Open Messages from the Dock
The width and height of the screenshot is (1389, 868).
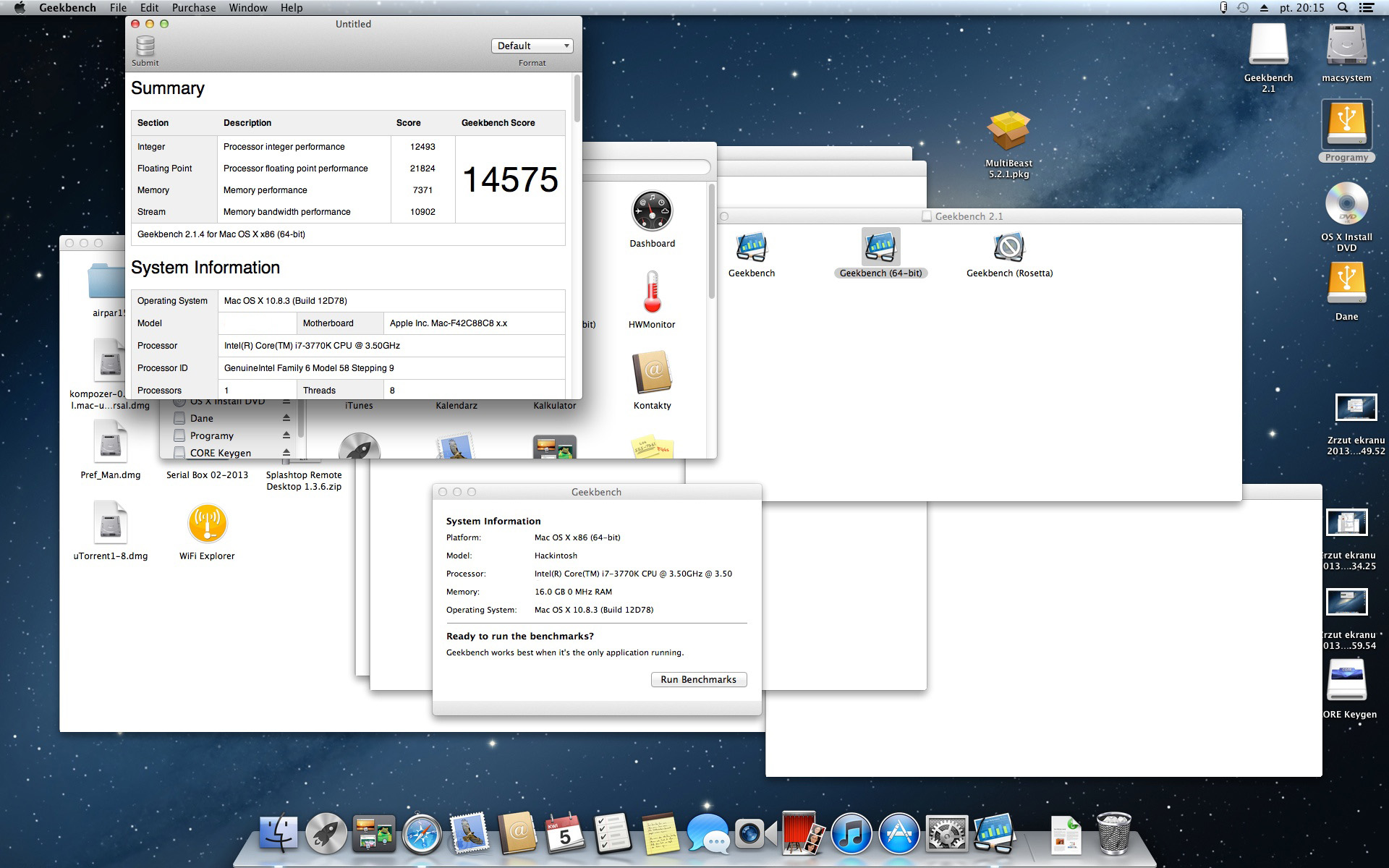click(x=708, y=834)
